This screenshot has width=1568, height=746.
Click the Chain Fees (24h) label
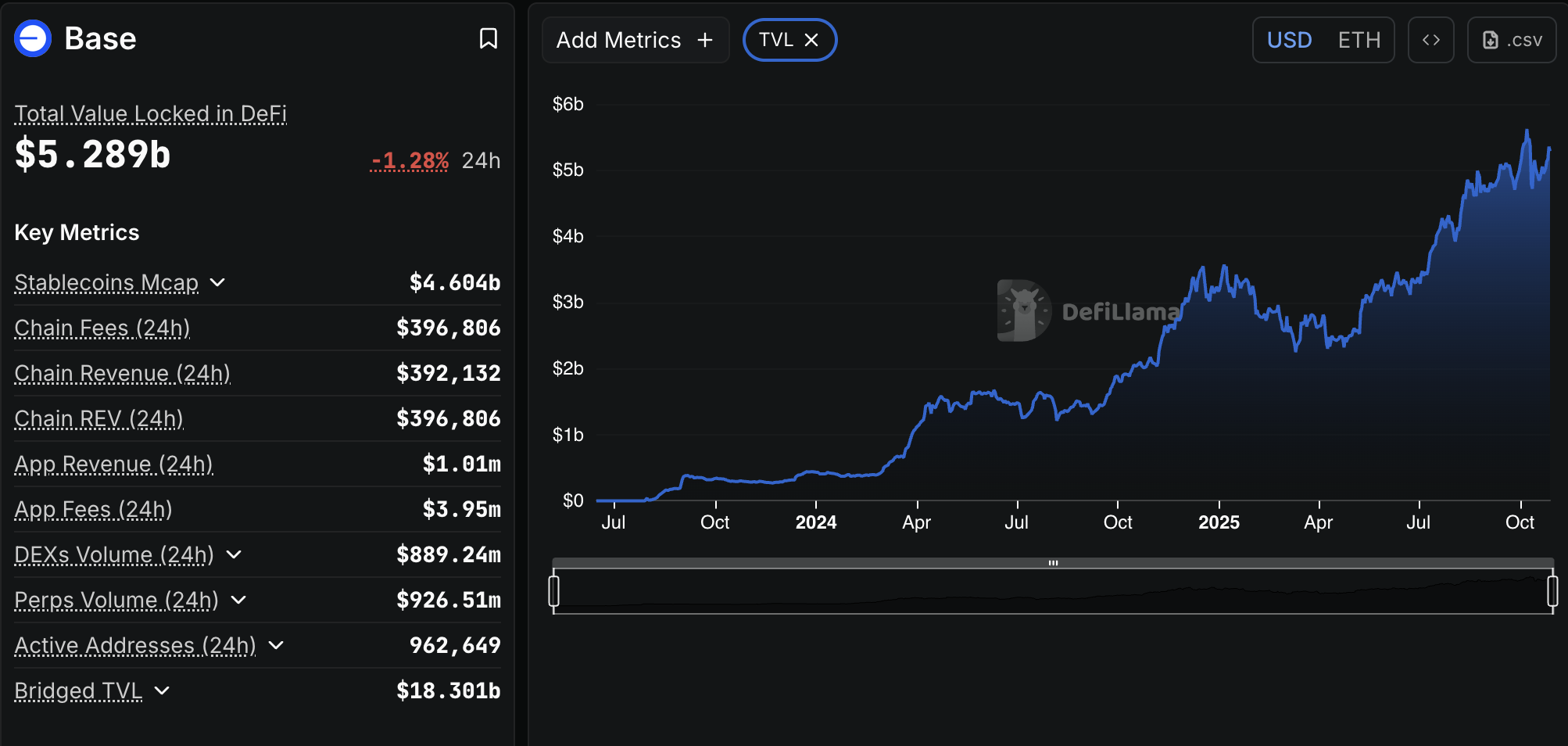click(102, 328)
